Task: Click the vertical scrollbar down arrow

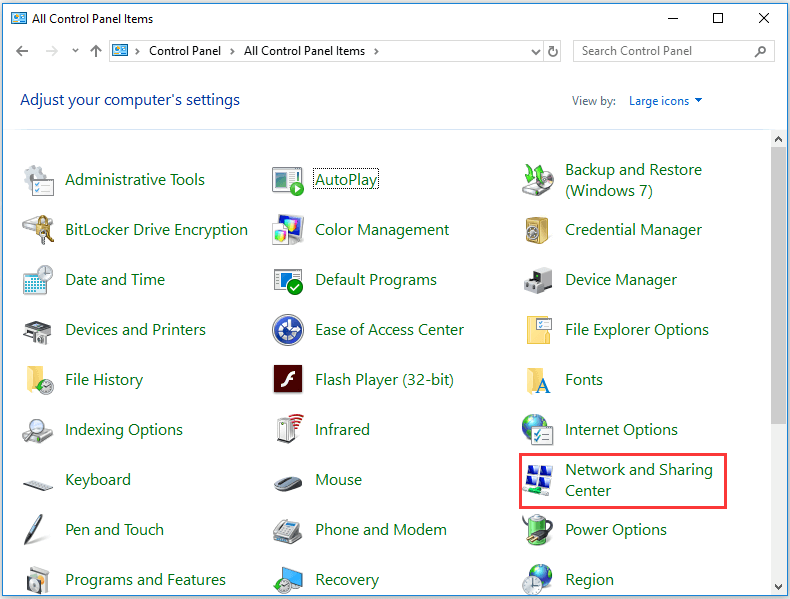Action: click(779, 586)
